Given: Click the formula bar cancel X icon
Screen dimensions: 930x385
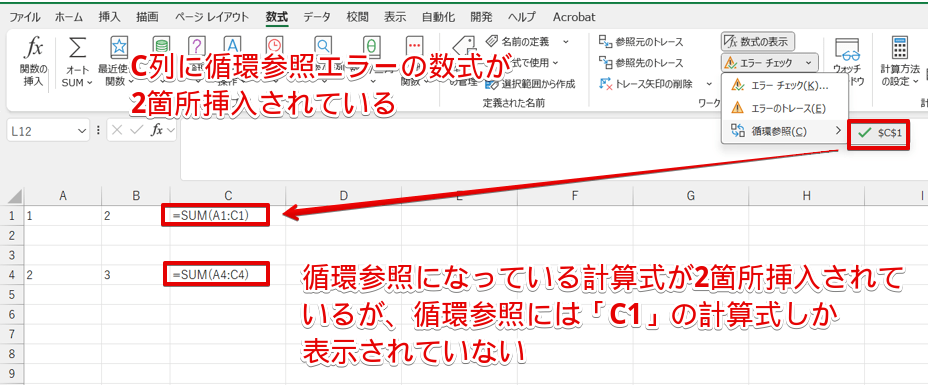Looking at the screenshot, I should pyautogui.click(x=117, y=131).
